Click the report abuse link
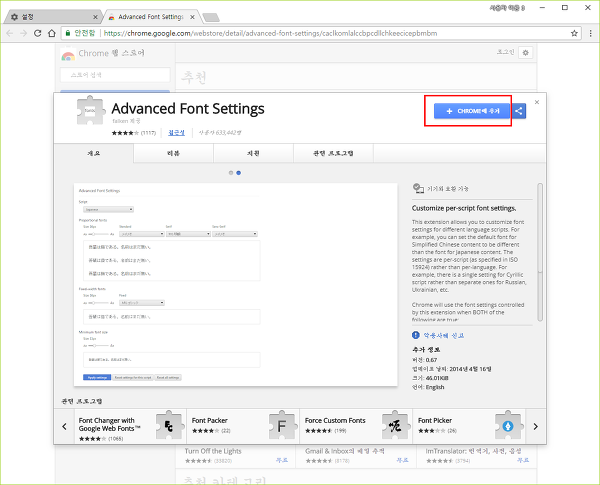Image resolution: width=600 pixels, height=485 pixels. coord(444,335)
